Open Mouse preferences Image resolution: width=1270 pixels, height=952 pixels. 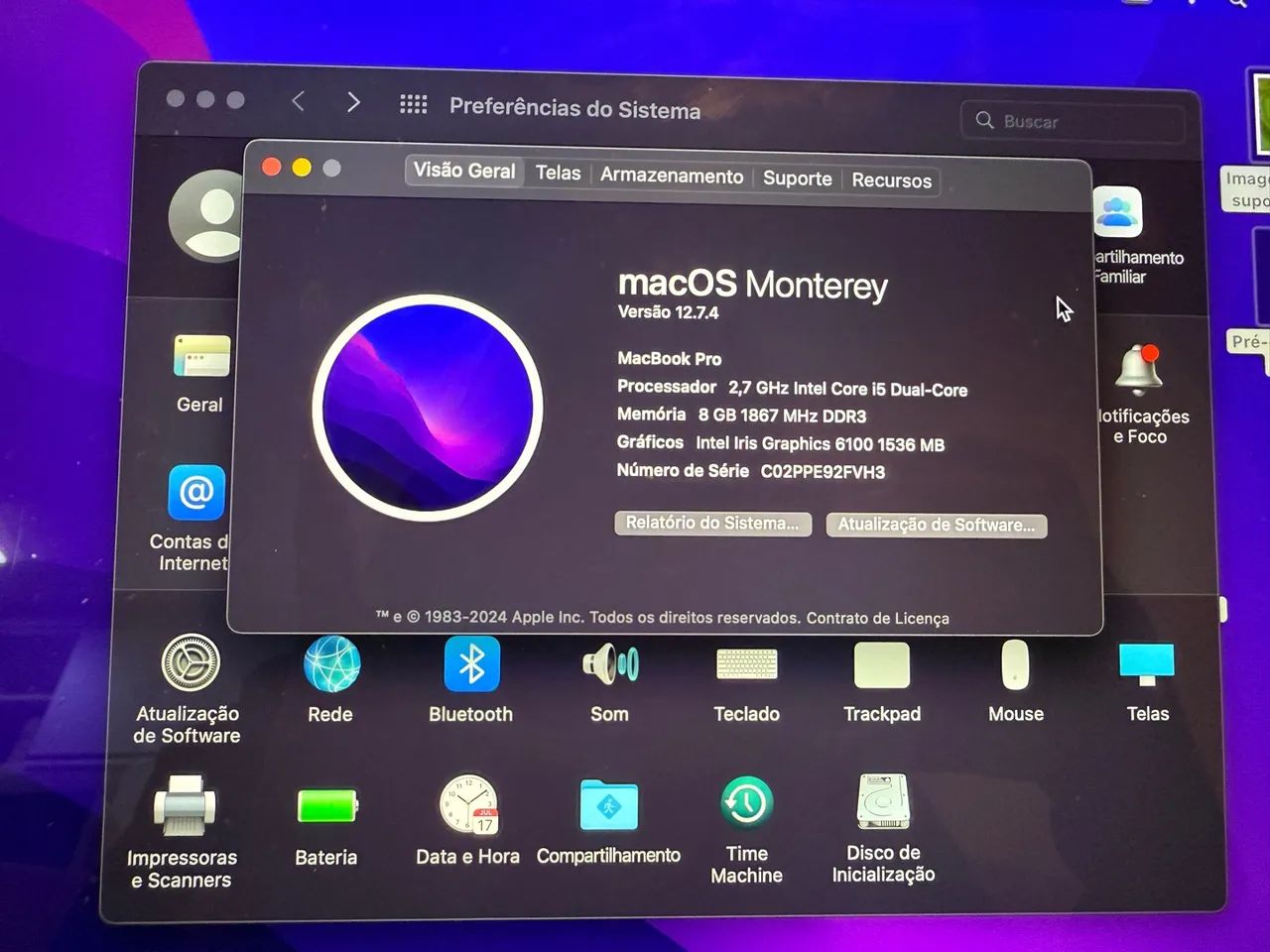[x=1015, y=664]
